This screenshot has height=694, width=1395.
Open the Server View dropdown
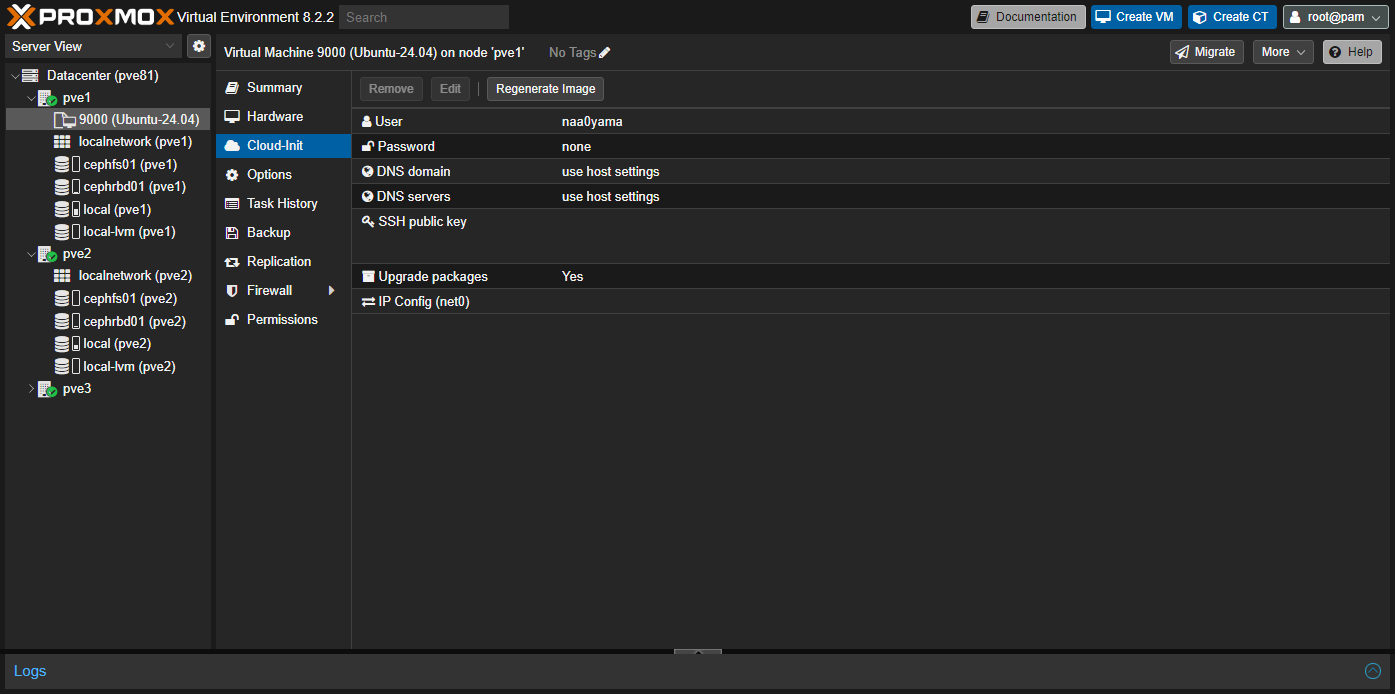pos(170,46)
